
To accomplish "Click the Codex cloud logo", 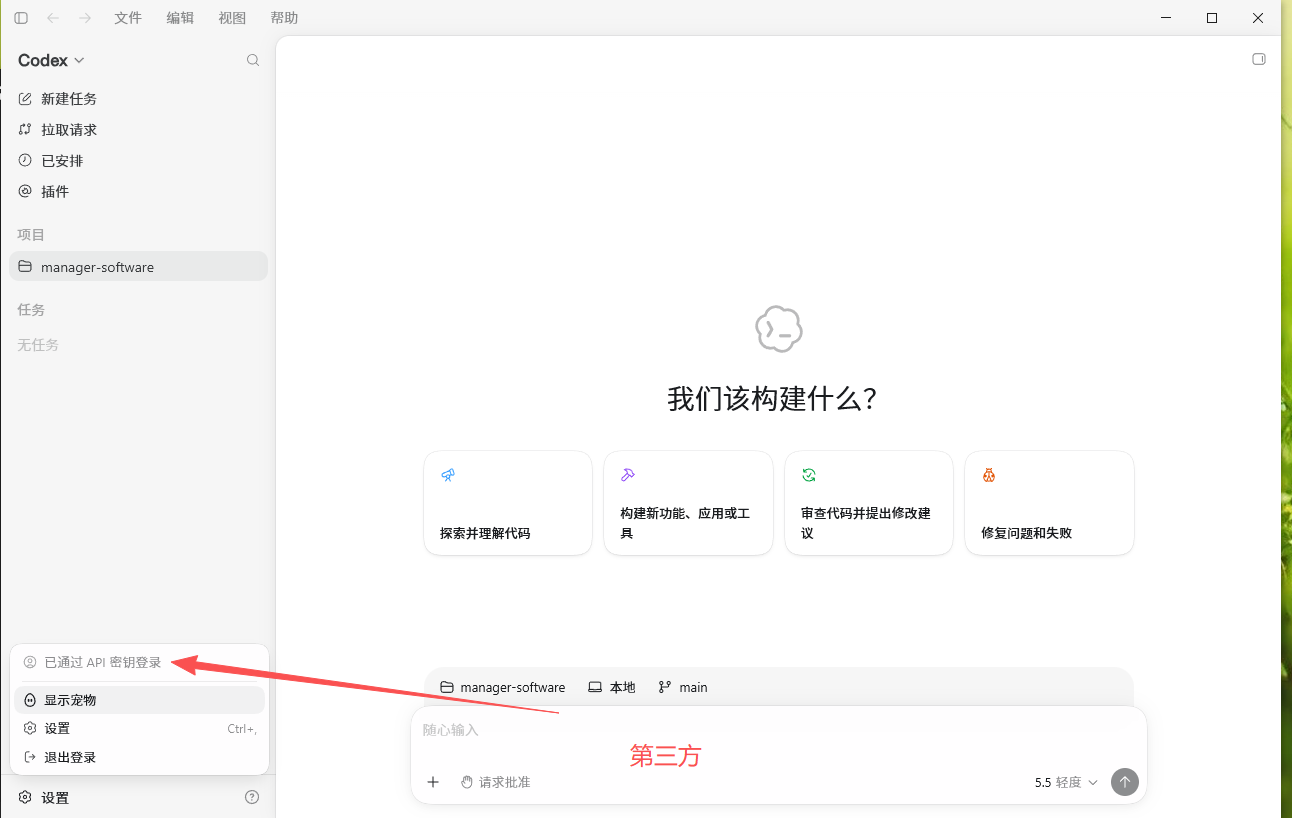I will (779, 329).
